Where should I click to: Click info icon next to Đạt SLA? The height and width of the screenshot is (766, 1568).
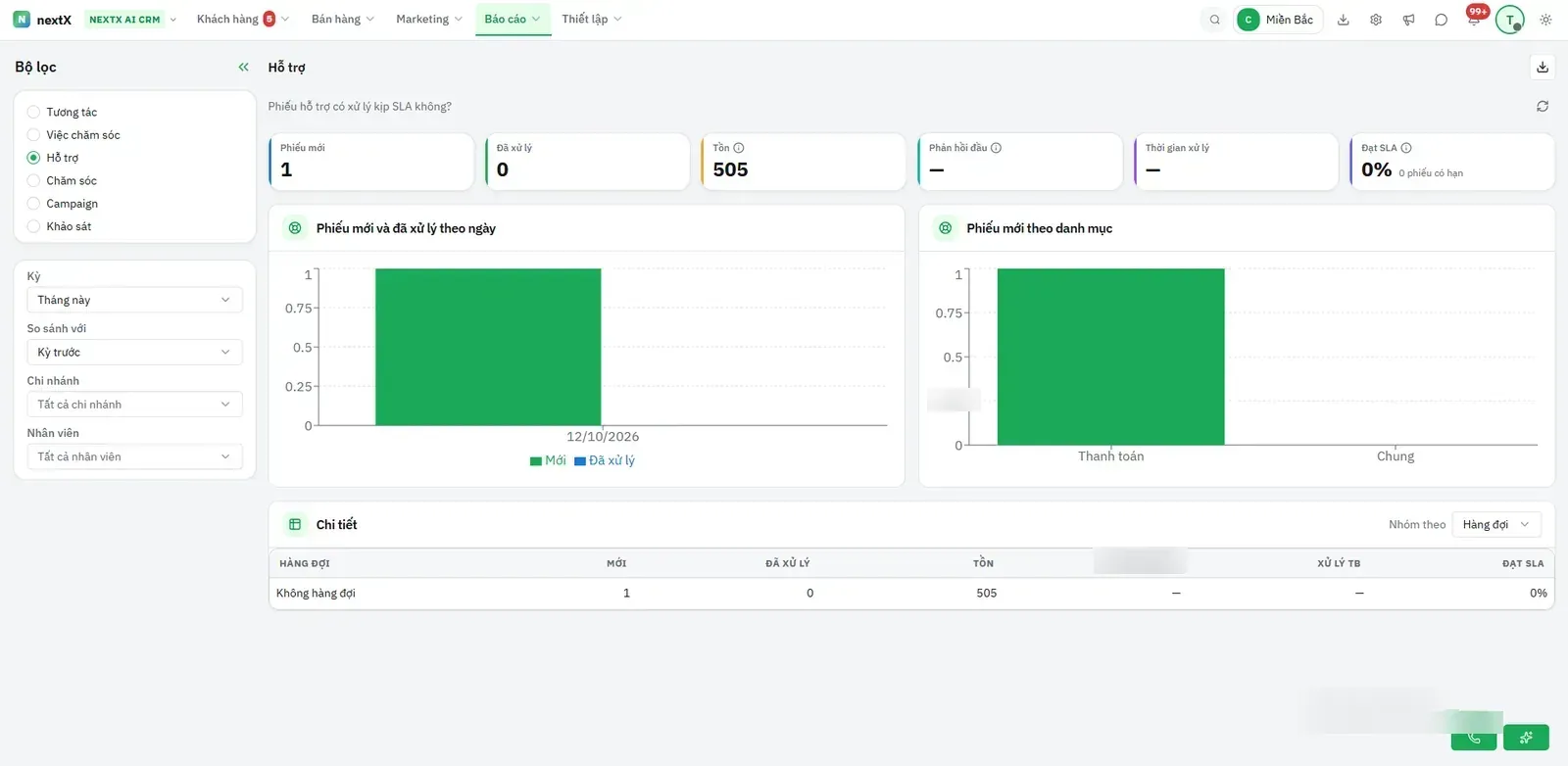[1406, 148]
